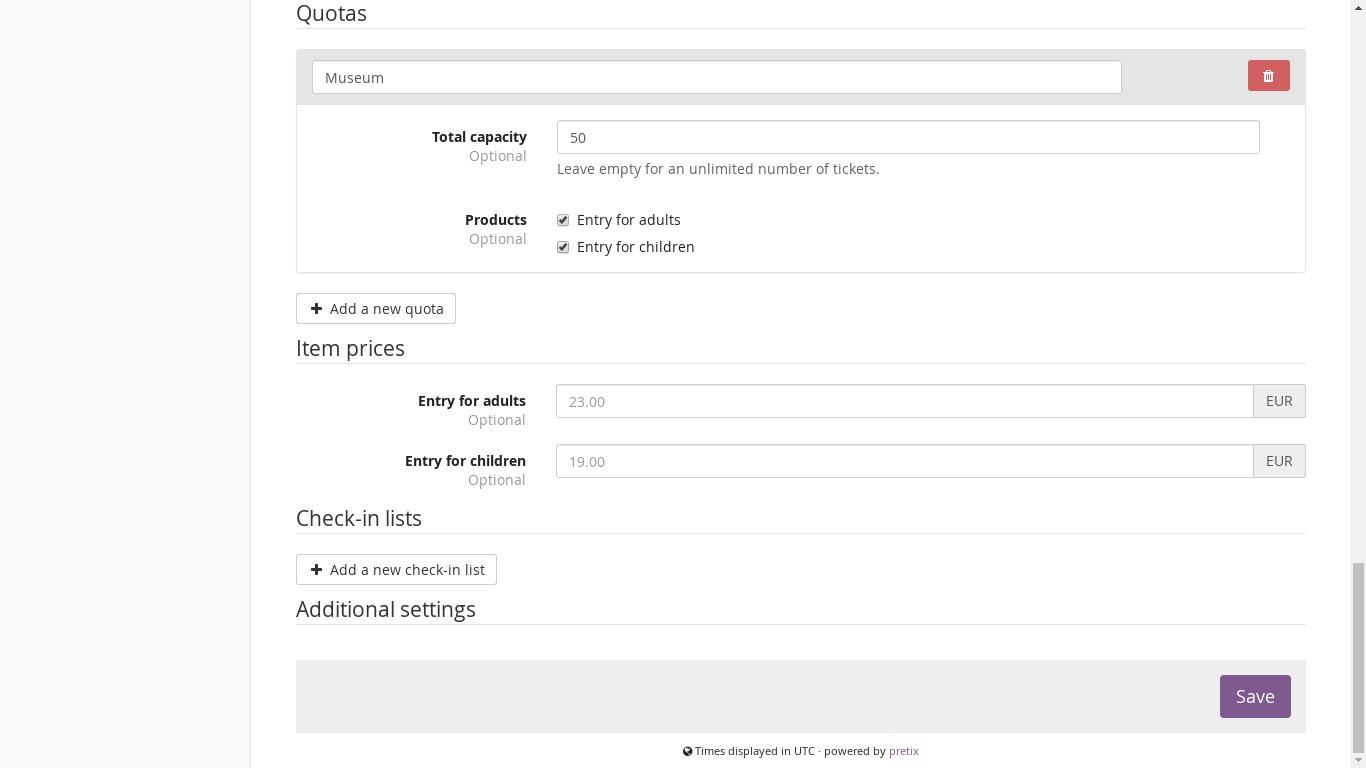Uncheck Entry for adults product checkbox
This screenshot has height=768, width=1366.
[563, 220]
